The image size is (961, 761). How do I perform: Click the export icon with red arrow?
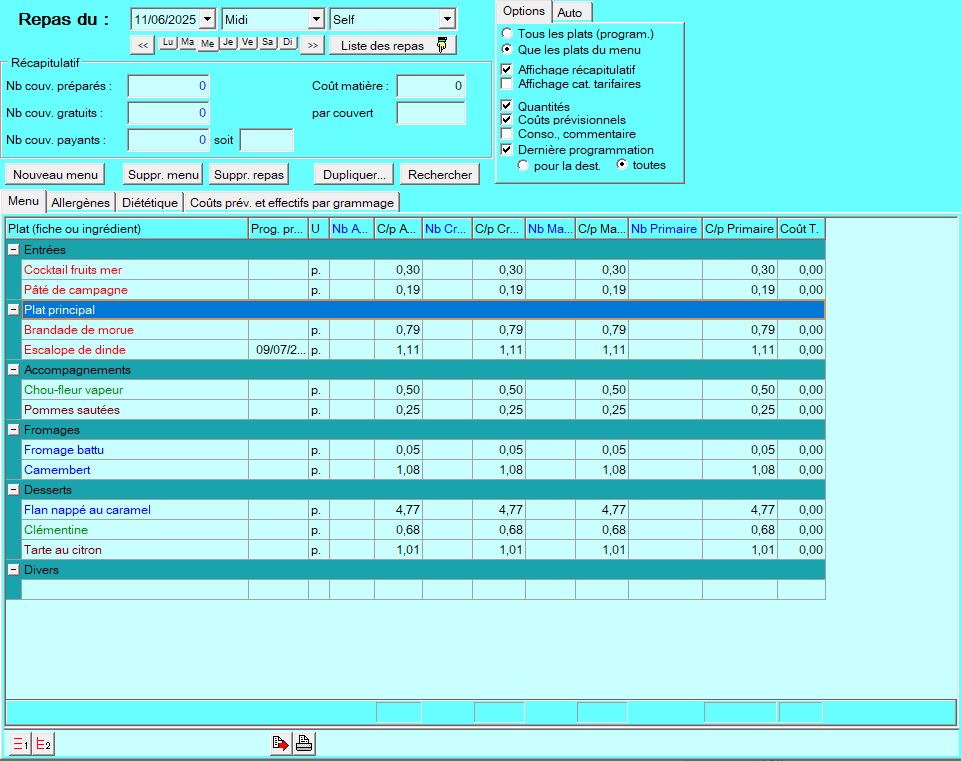(281, 743)
